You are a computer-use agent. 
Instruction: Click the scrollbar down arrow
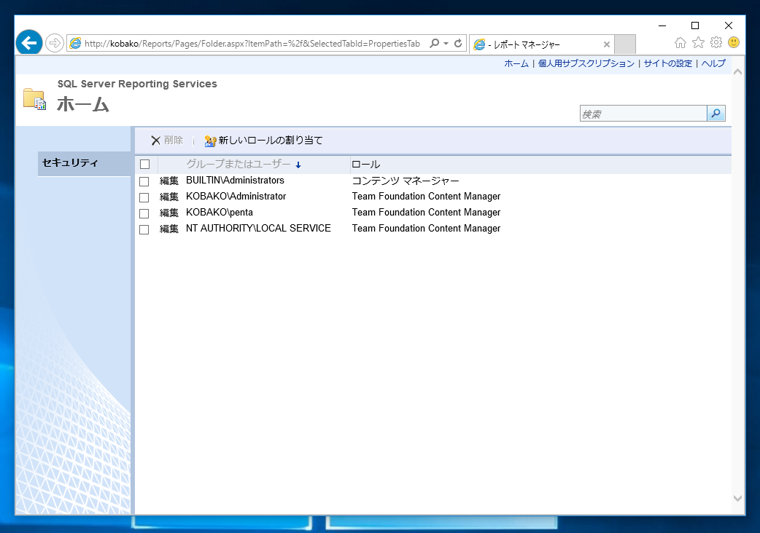coord(738,498)
